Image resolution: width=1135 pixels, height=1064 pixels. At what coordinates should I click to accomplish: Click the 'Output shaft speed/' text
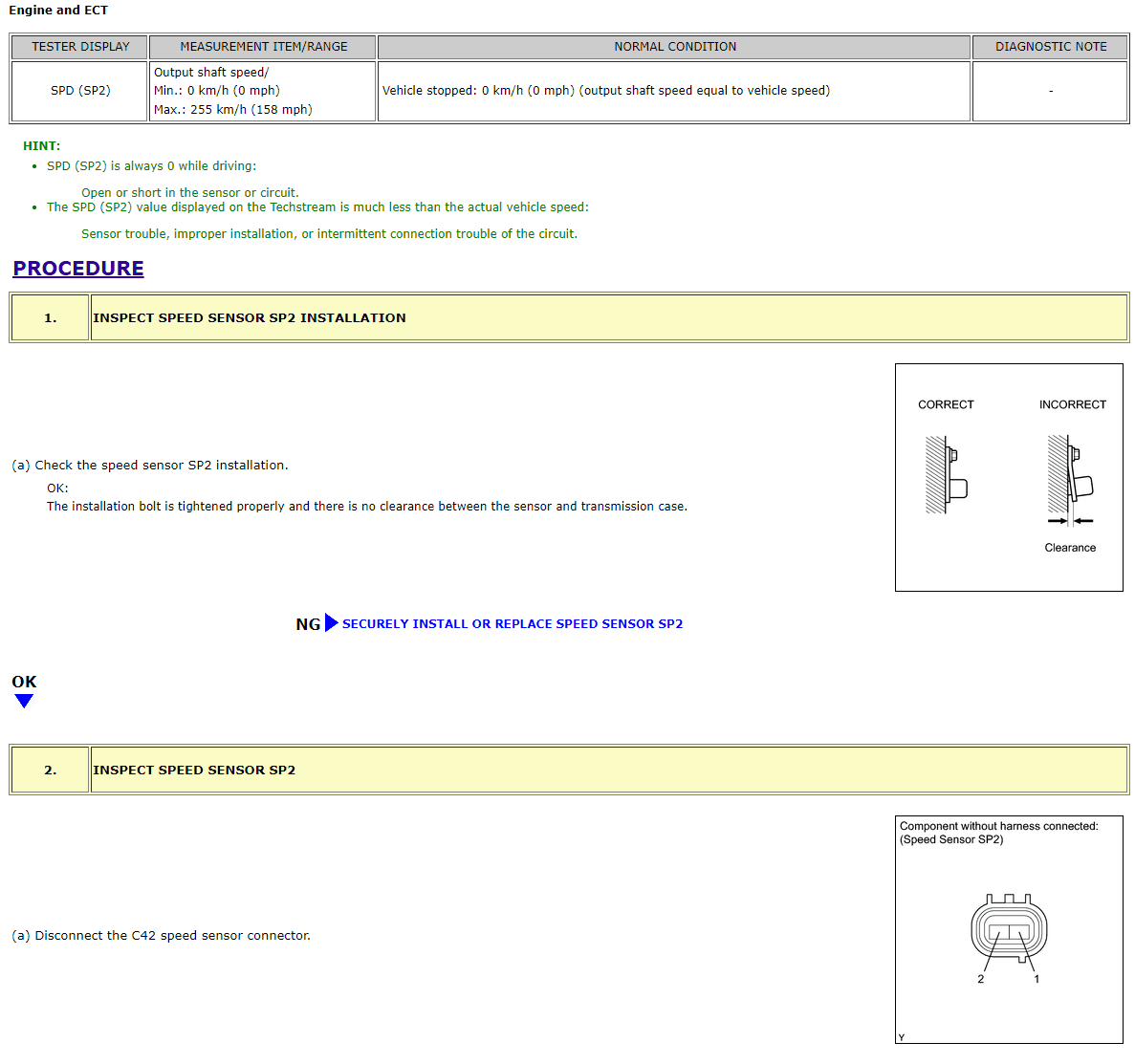tap(211, 73)
